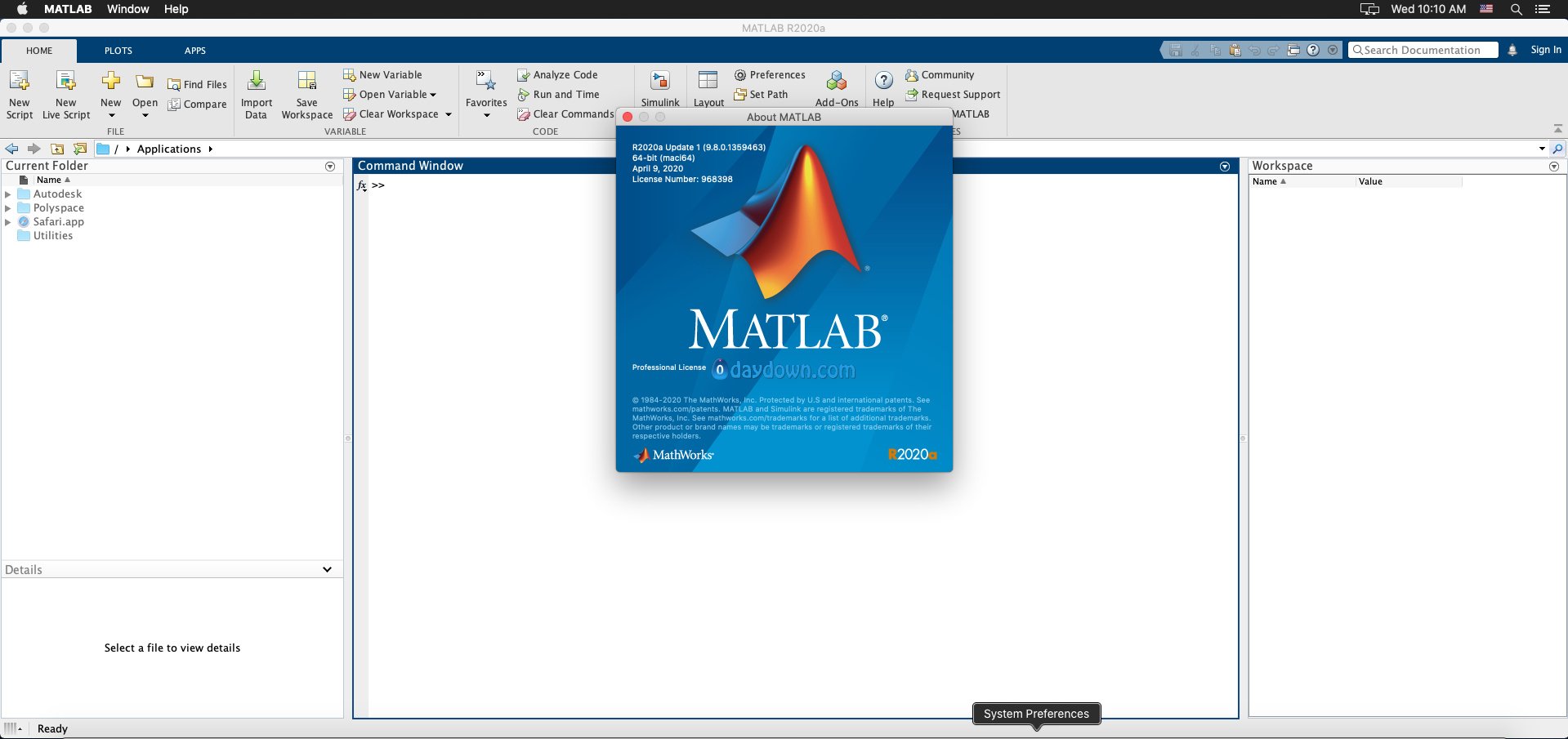This screenshot has height=739, width=1568.
Task: Click Clear Commands
Action: pos(565,114)
